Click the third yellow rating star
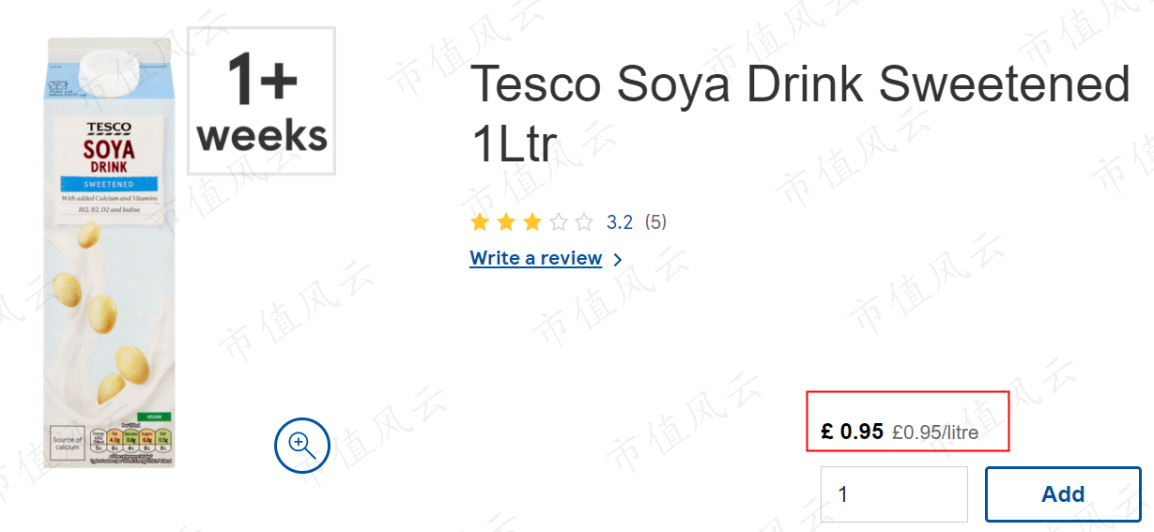1154x532 pixels. [531, 221]
